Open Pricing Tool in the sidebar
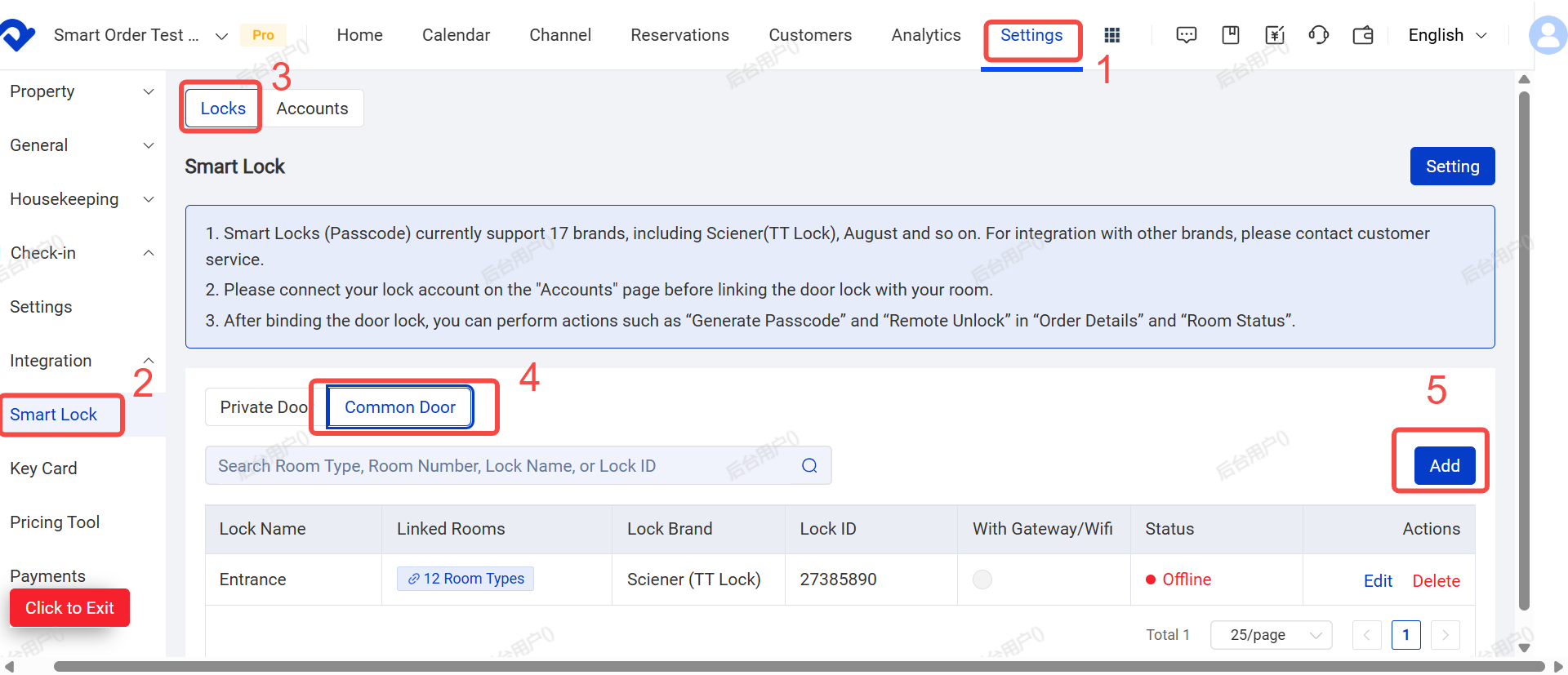1568x675 pixels. point(55,522)
